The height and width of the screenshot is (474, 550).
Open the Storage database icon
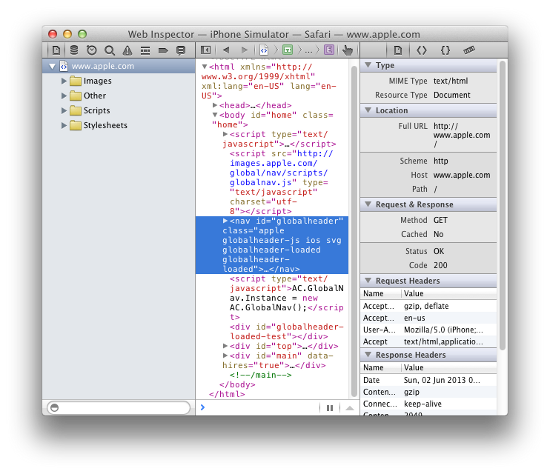pyautogui.click(x=74, y=51)
